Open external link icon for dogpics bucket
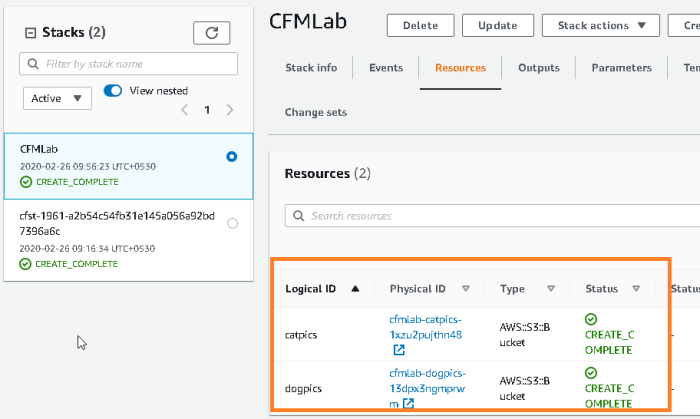Viewport: 700px width, 419px height. [x=408, y=404]
